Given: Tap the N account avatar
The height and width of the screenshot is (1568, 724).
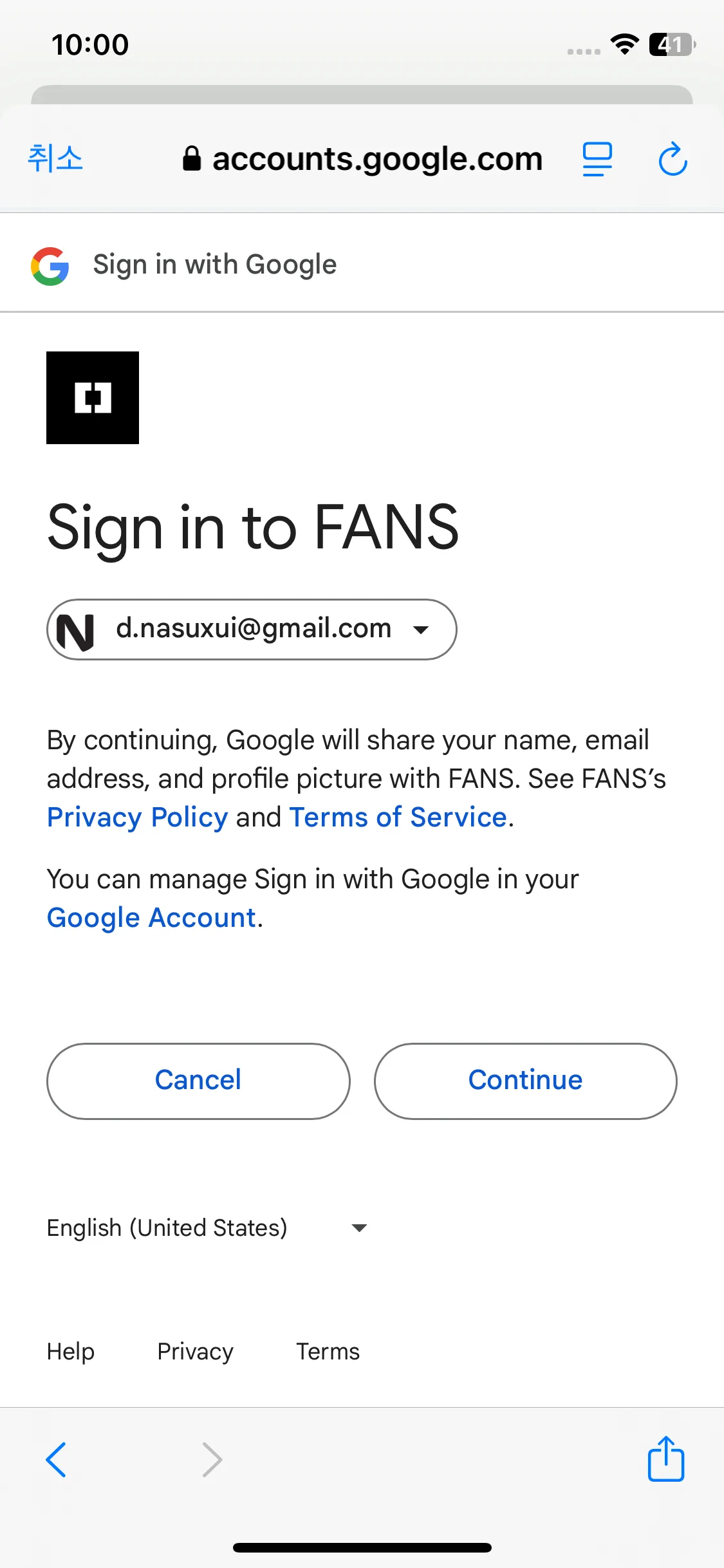Looking at the screenshot, I should coord(75,631).
